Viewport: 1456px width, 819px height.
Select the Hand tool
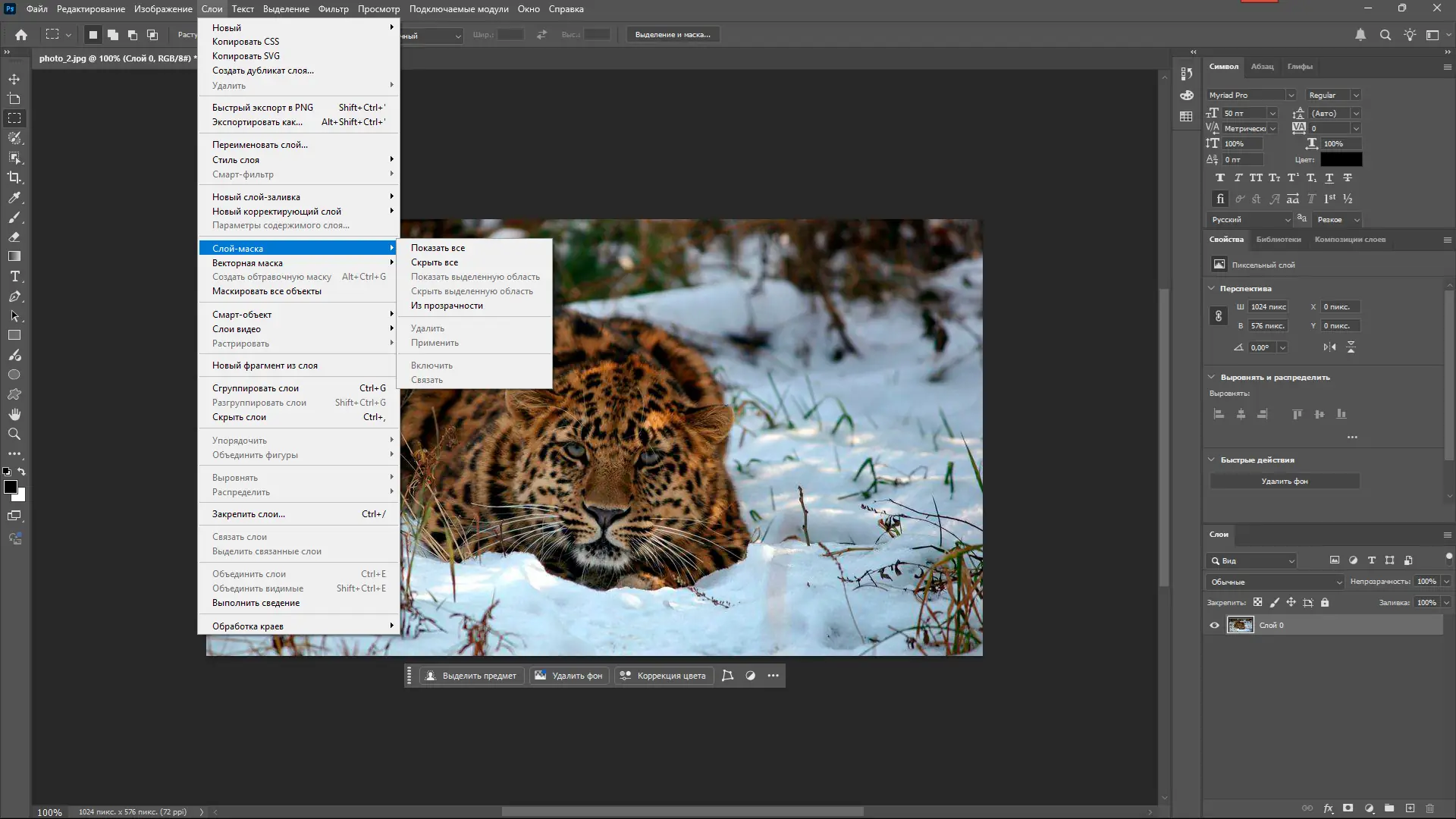coord(14,414)
